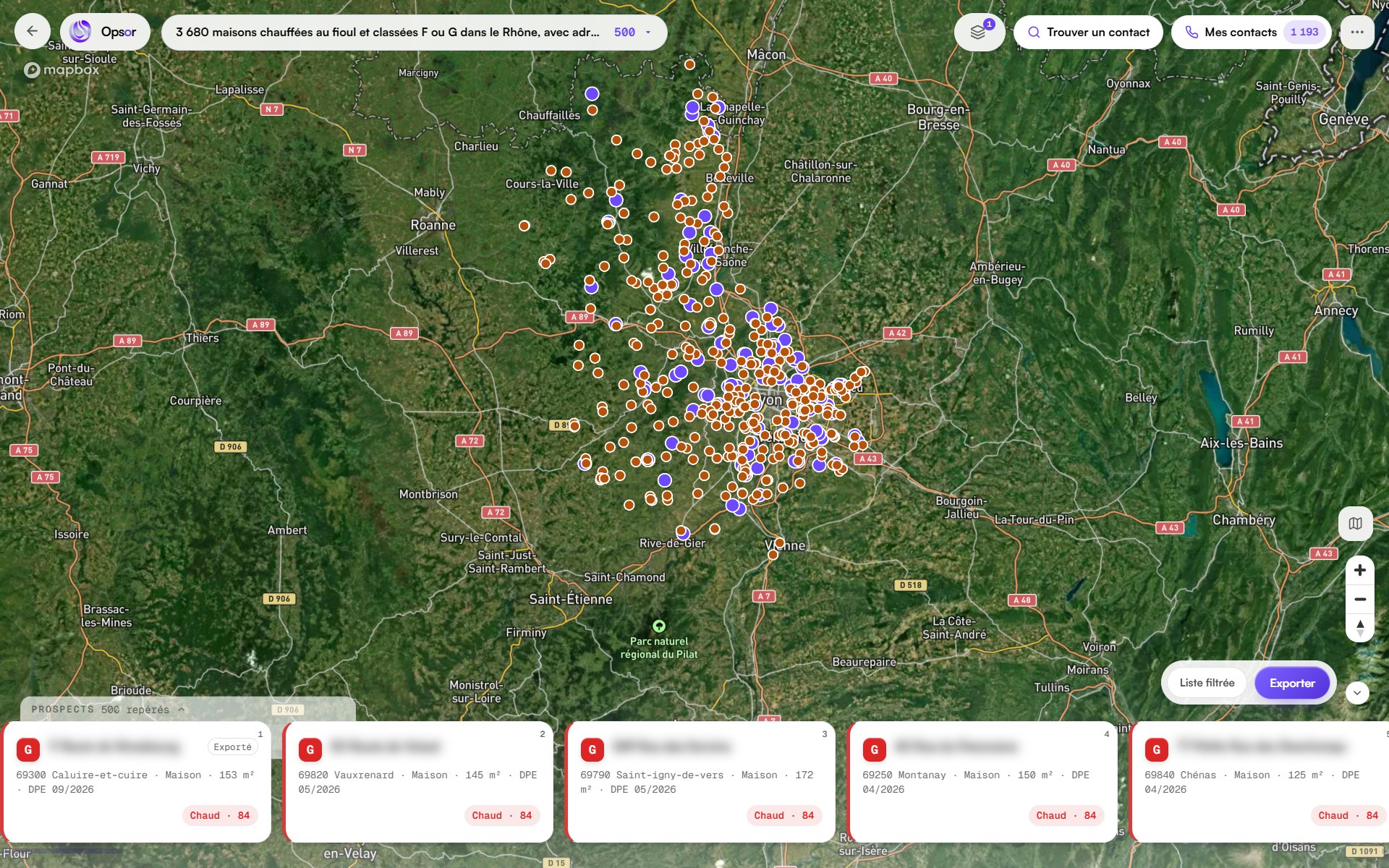The width and height of the screenshot is (1389, 868).
Task: Click the Chaud 84 score on Vauxrenard card
Action: click(x=501, y=815)
